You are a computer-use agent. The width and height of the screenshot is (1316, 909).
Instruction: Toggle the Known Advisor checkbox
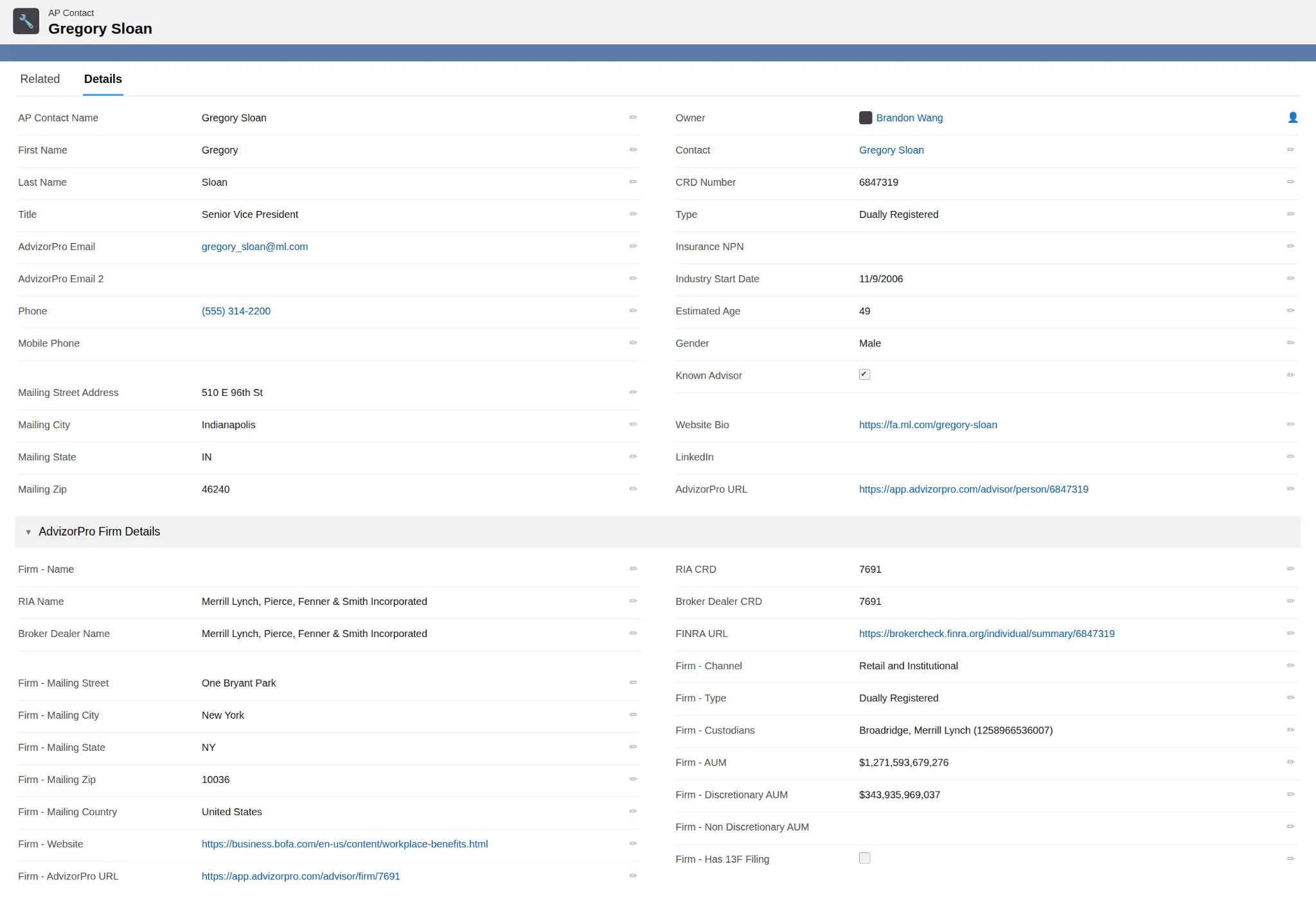point(864,374)
